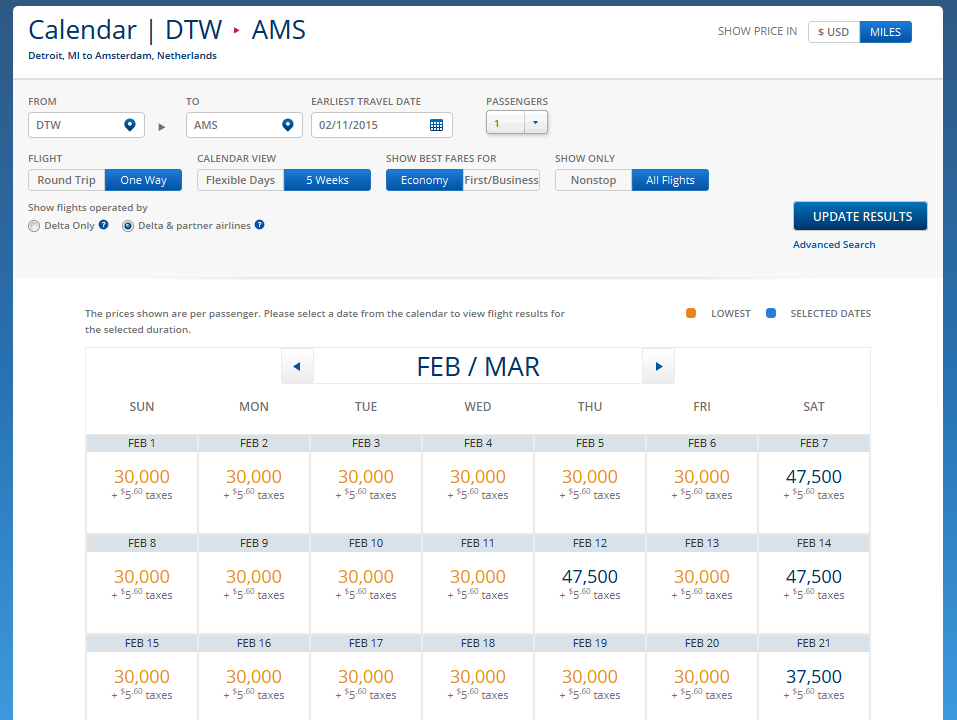Advance calendar to next month with right arrow
This screenshot has height=720, width=957.
[658, 366]
